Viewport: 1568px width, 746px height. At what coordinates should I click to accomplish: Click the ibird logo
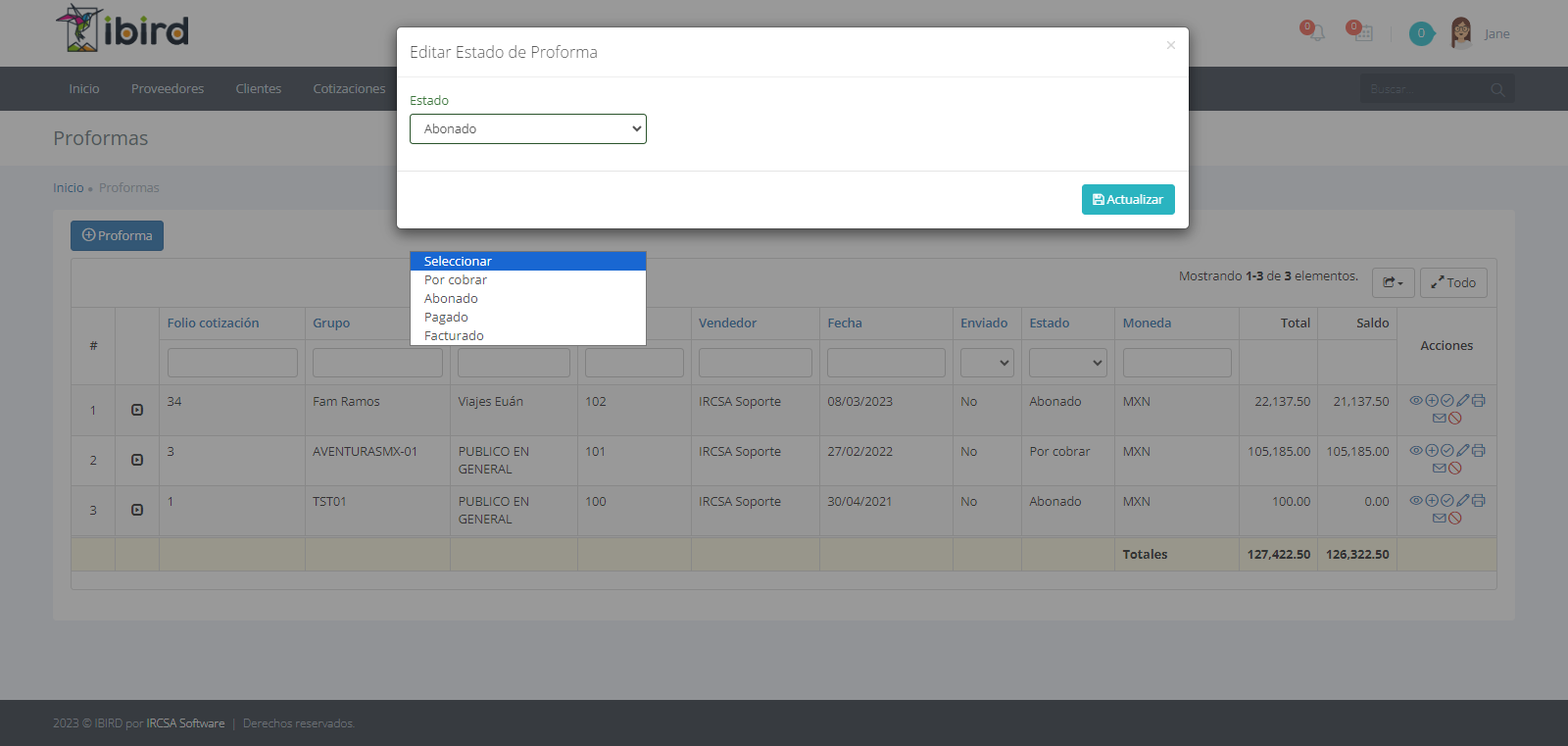point(122,28)
